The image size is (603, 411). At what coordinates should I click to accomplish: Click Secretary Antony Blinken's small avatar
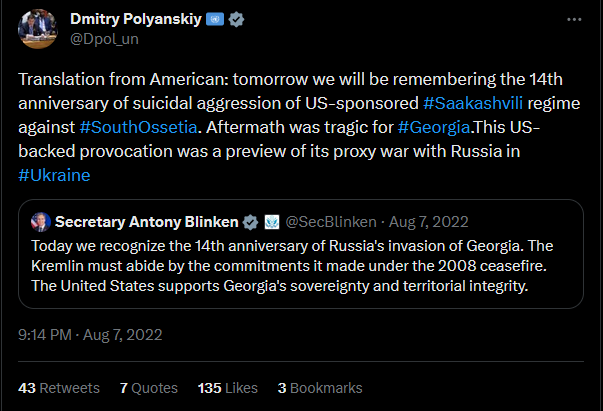click(41, 221)
